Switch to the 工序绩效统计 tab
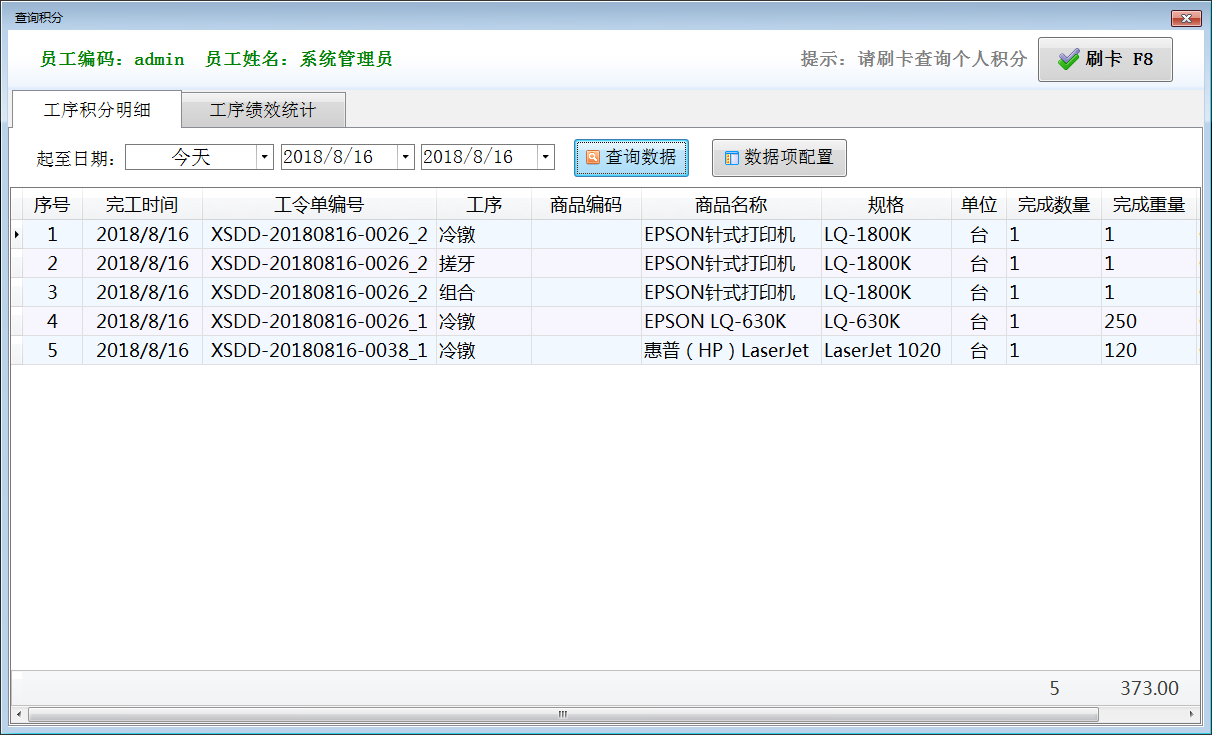The height and width of the screenshot is (735, 1212). tap(263, 110)
